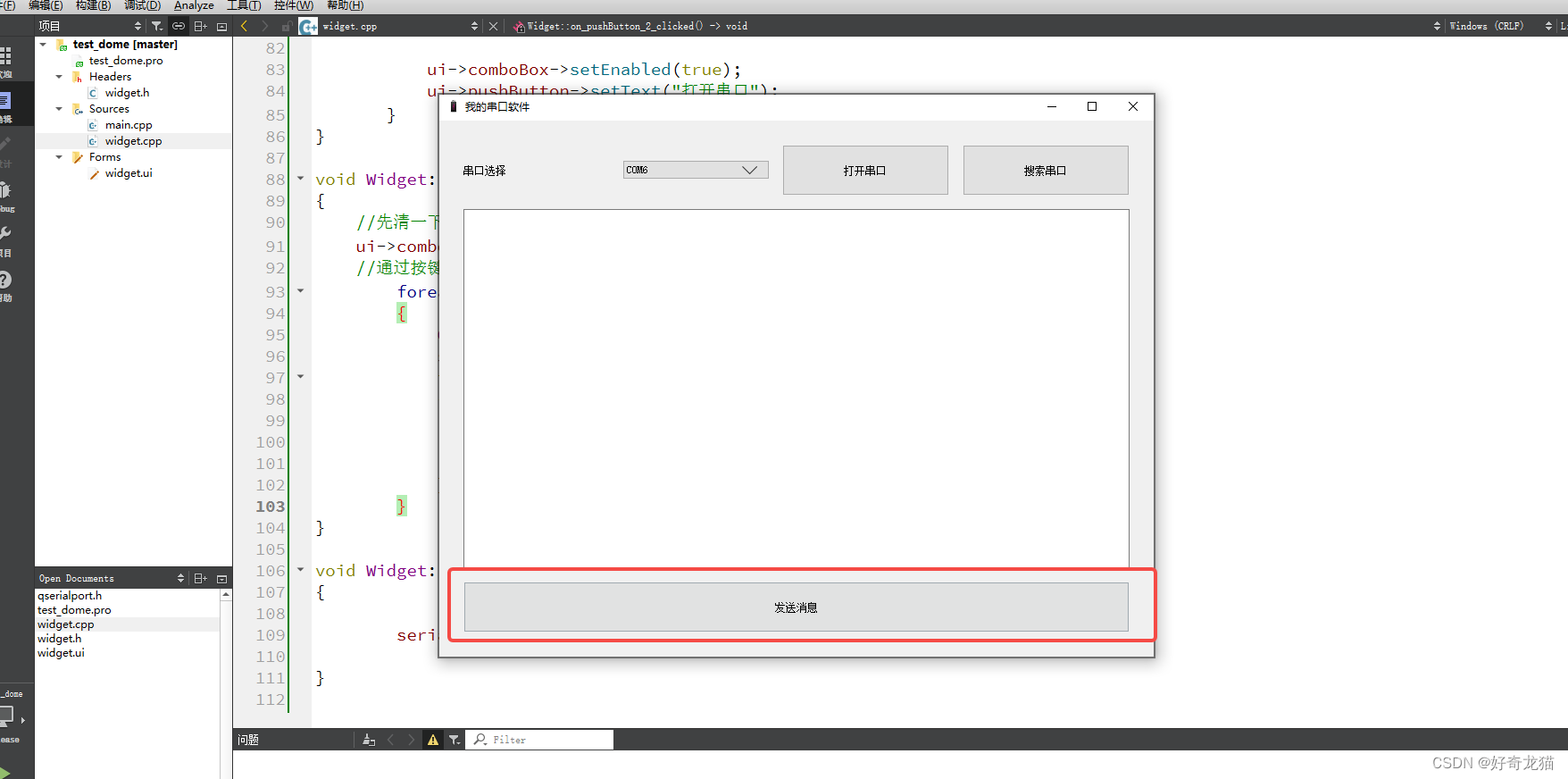Click the 打开串口 button
Image resolution: width=1568 pixels, height=779 pixels.
[865, 170]
